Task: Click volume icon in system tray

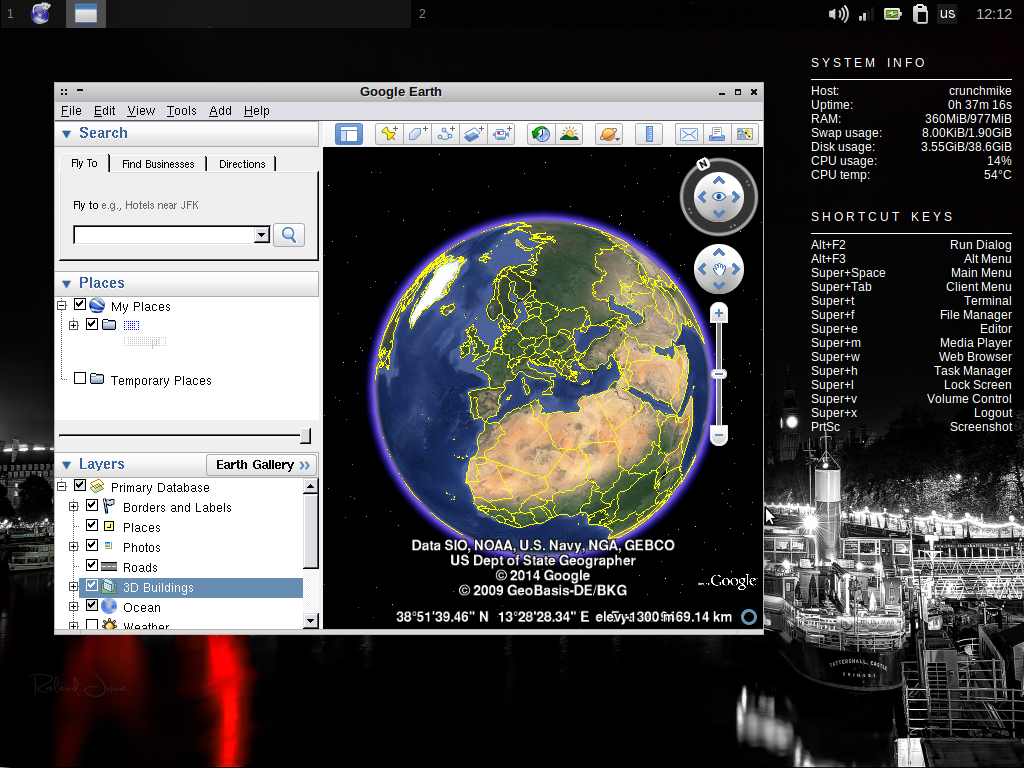Action: tap(838, 14)
